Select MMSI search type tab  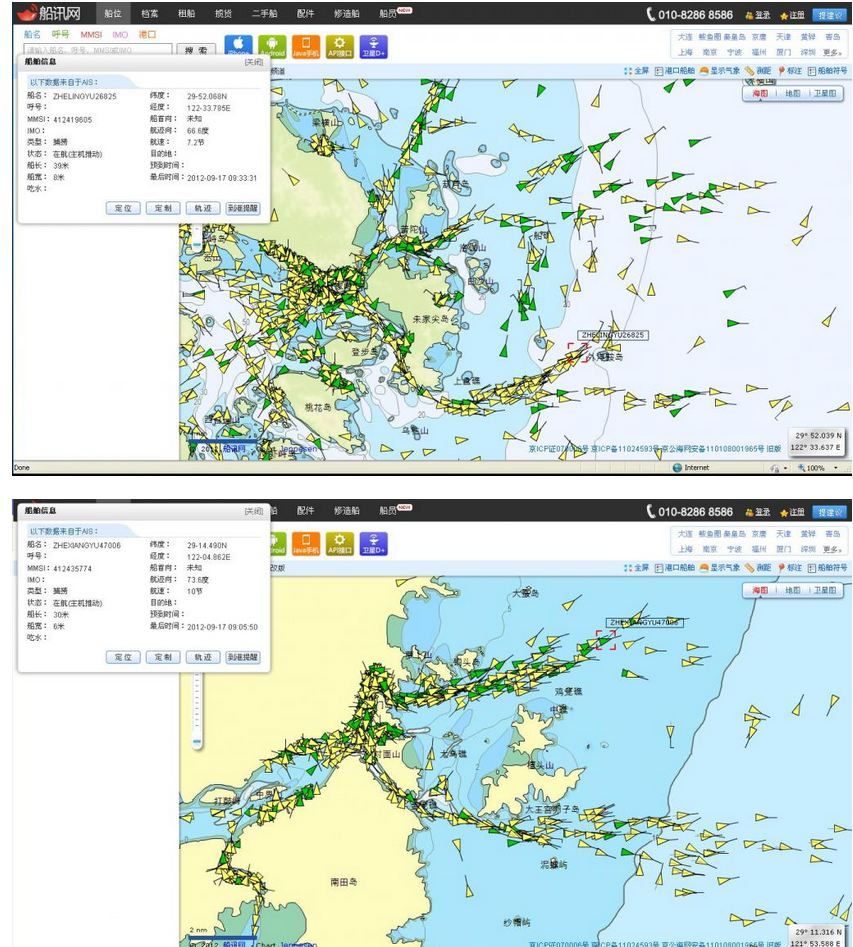pyautogui.click(x=91, y=34)
